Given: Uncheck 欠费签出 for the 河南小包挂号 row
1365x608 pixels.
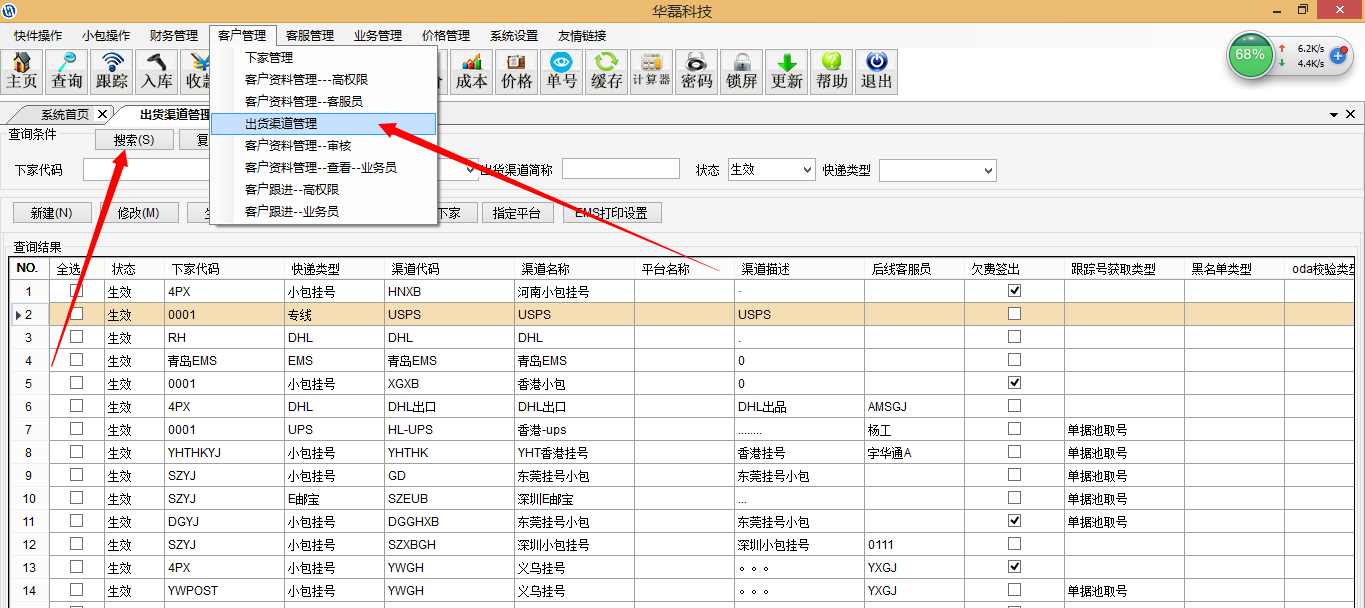Looking at the screenshot, I should pos(1015,291).
